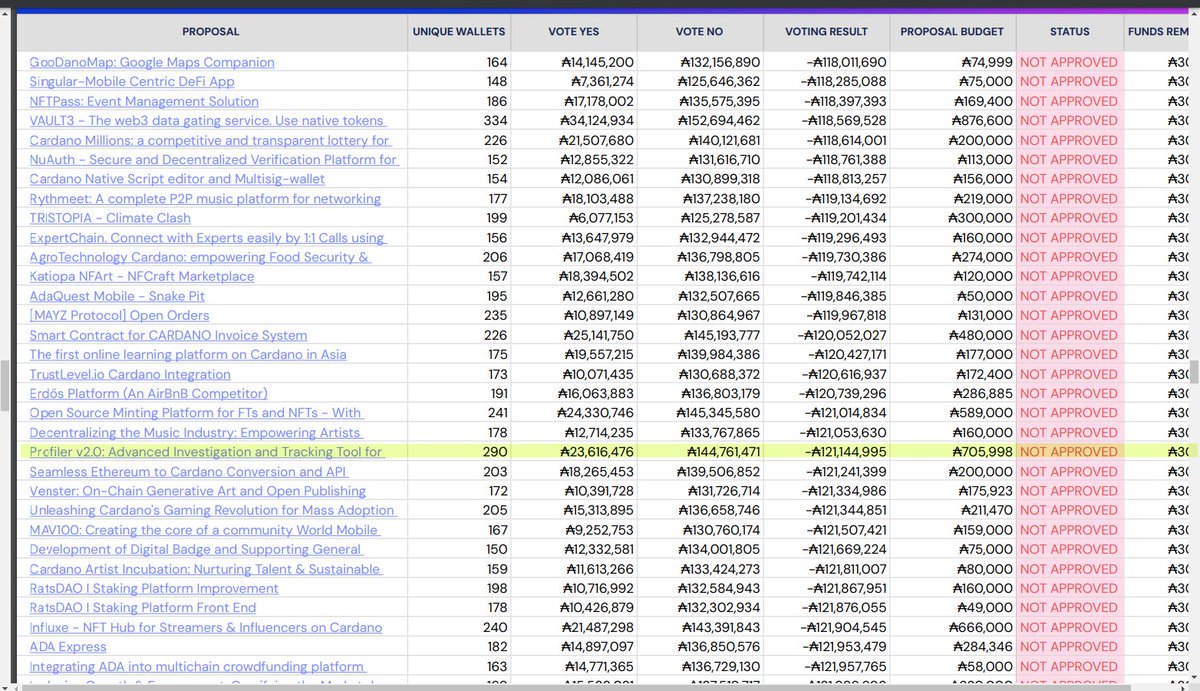The height and width of the screenshot is (691, 1200).
Task: Open Singular-Mobile Centric DeFi App proposal
Action: coord(132,82)
